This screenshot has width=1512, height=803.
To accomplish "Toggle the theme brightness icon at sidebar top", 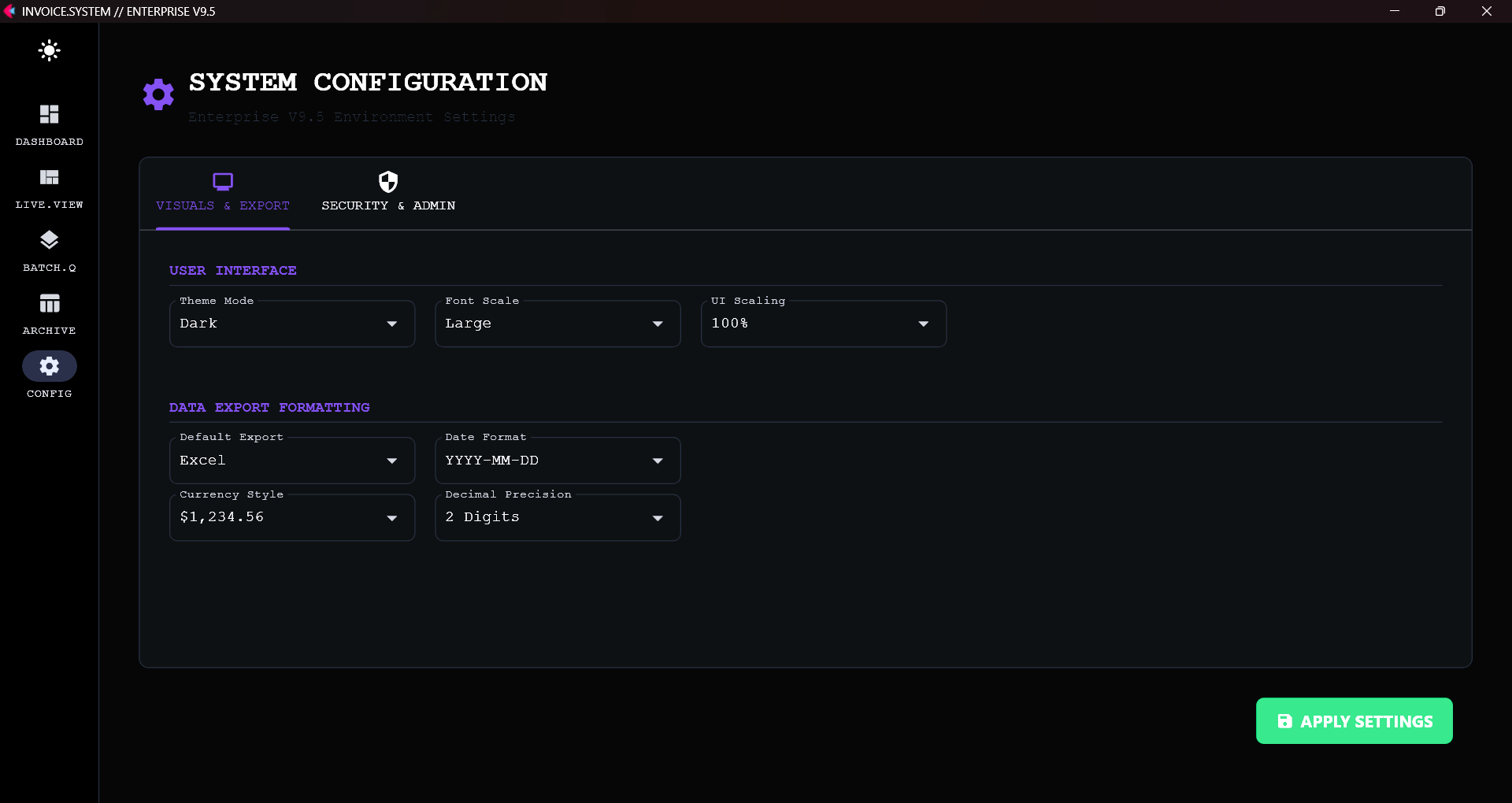I will tap(49, 50).
